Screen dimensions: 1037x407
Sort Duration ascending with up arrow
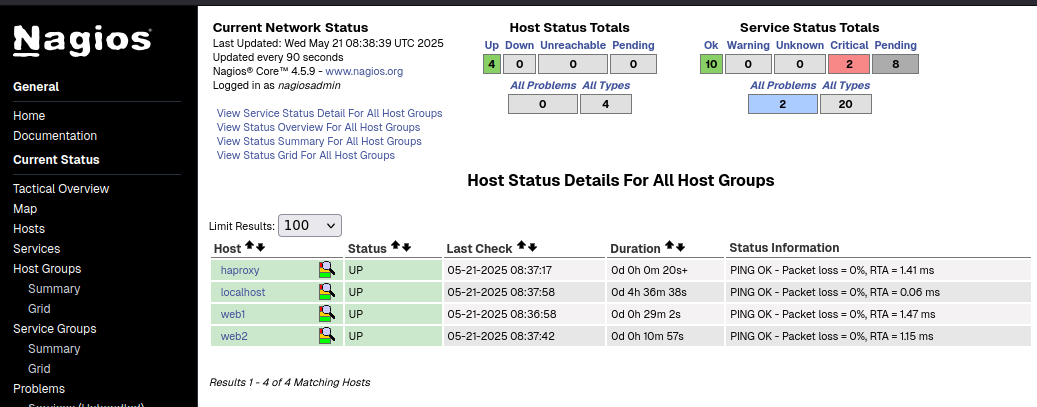pyautogui.click(x=669, y=246)
